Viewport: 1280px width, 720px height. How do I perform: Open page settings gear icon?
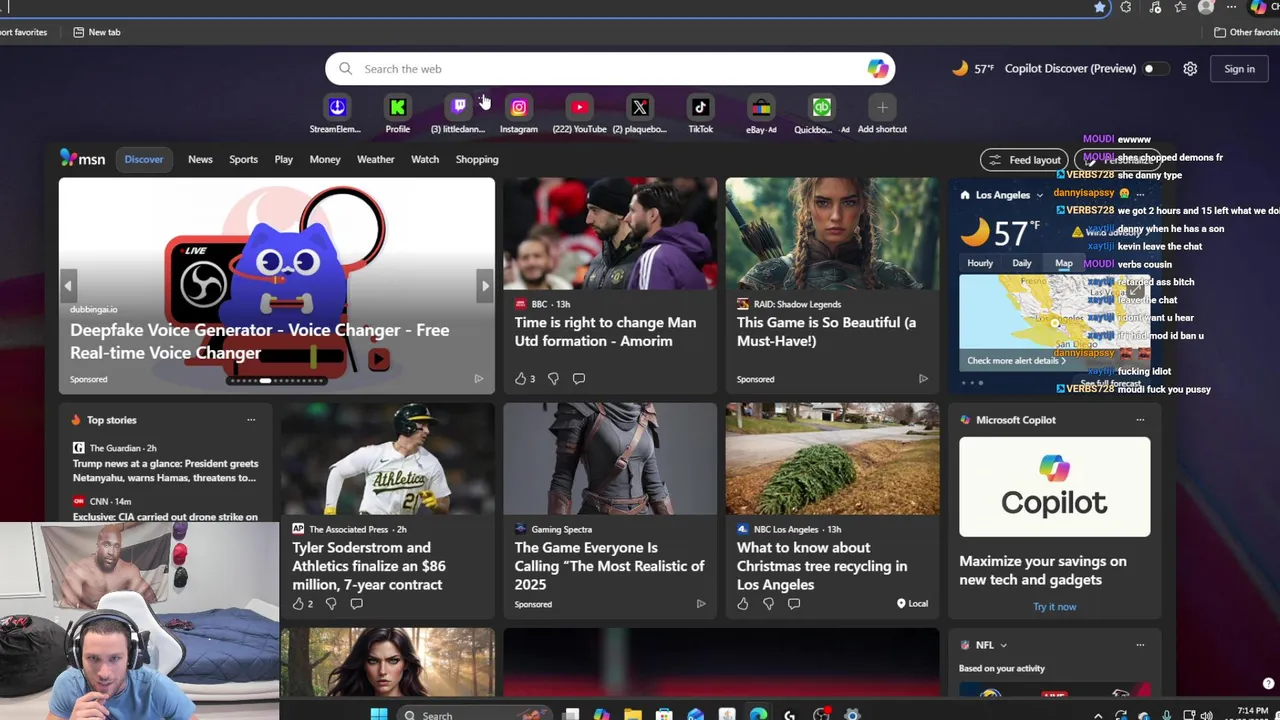[1190, 69]
